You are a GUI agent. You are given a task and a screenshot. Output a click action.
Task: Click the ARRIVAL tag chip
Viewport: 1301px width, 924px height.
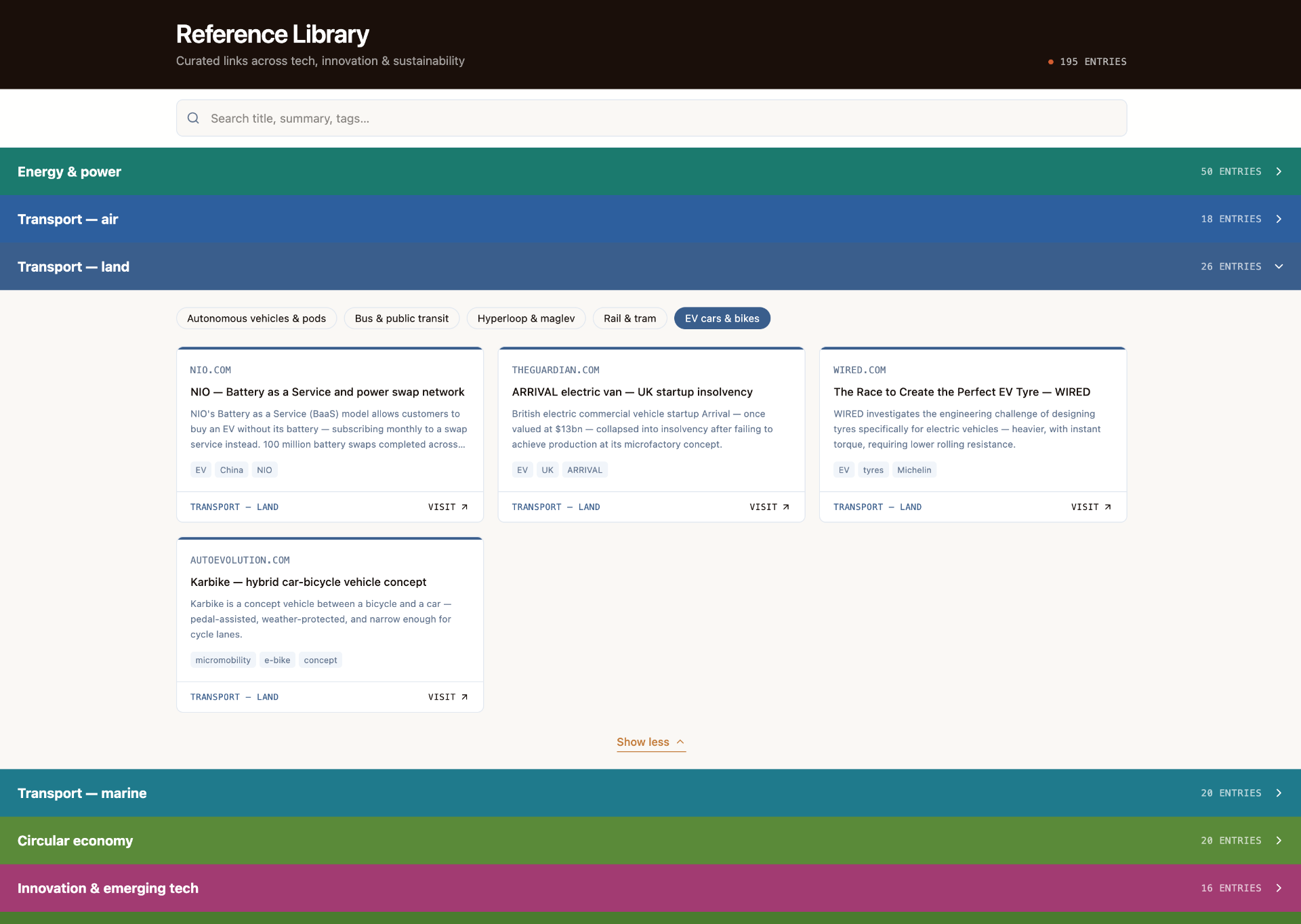coord(585,469)
